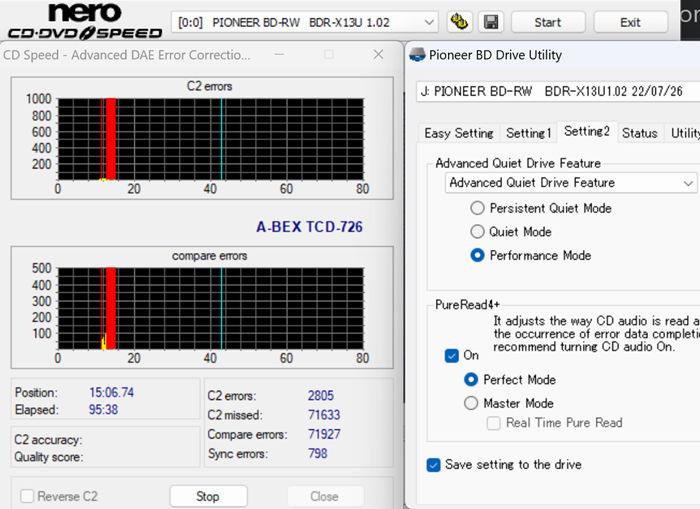This screenshot has height=509, width=700.
Task: Click the Start button in Nero
Action: click(548, 22)
